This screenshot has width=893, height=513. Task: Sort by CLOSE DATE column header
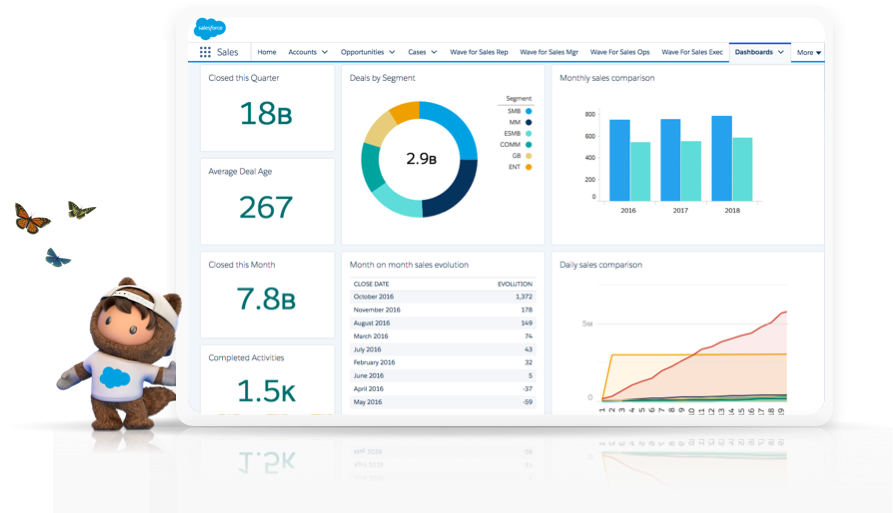coord(371,284)
